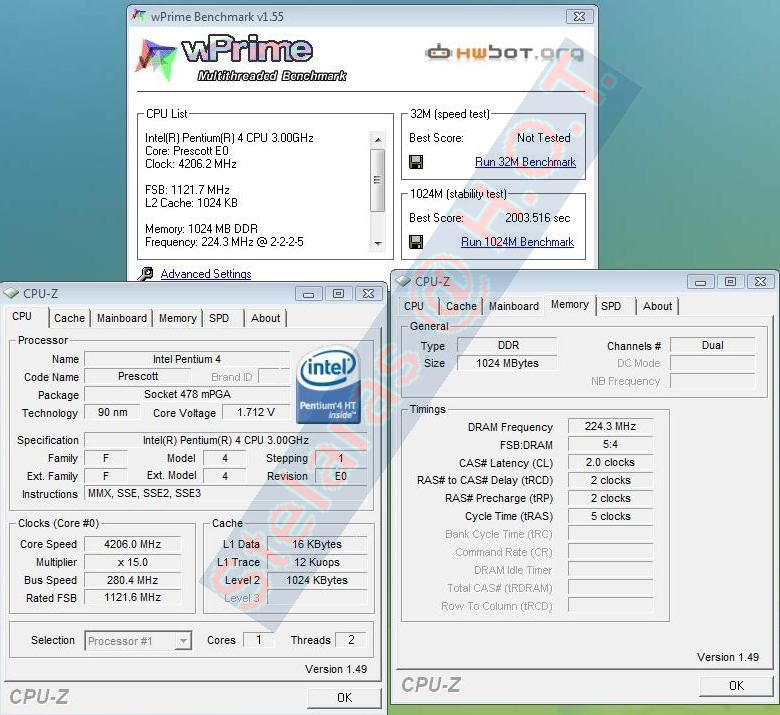Click CPU List scrollbar up arrow
780x715 pixels.
pos(378,140)
